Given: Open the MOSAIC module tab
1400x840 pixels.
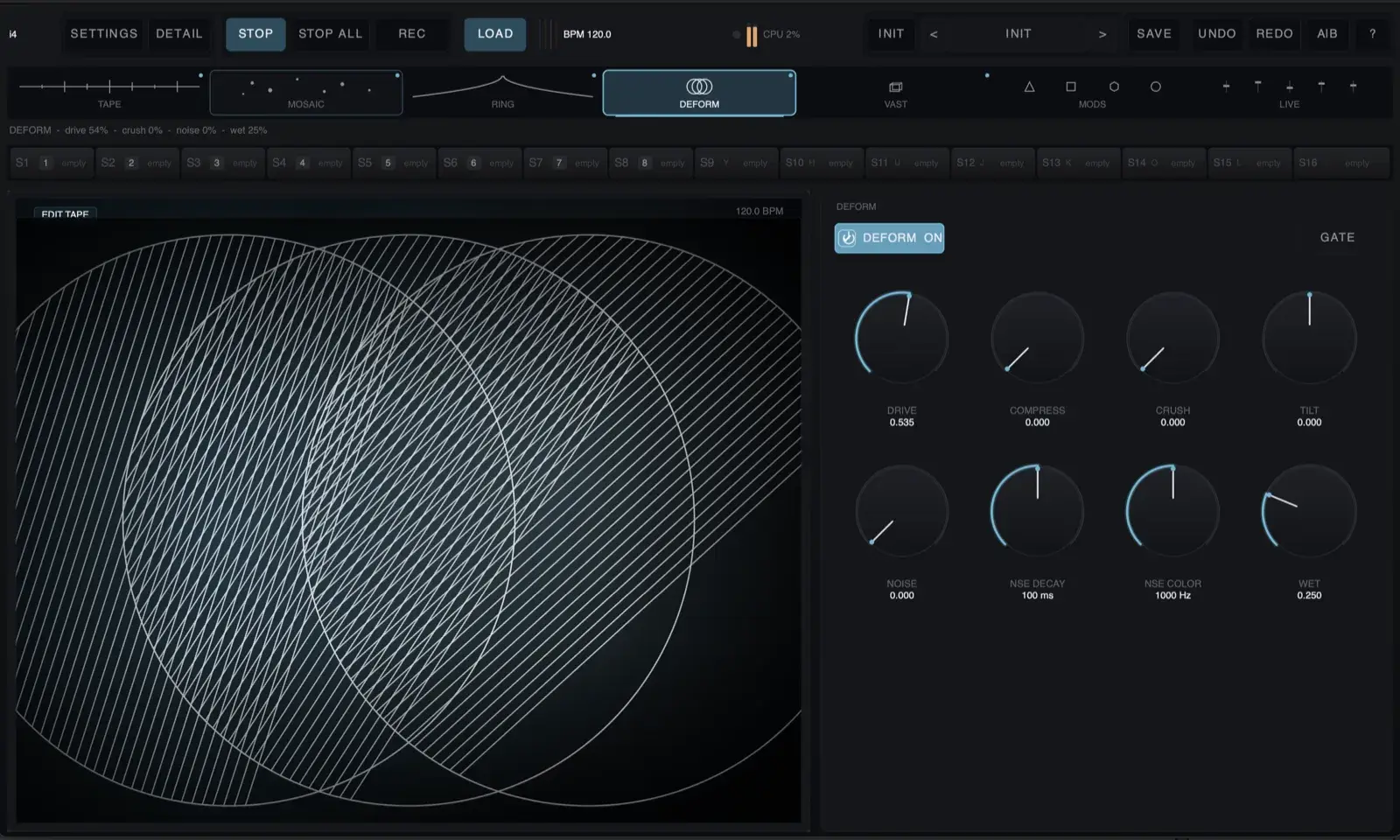Looking at the screenshot, I should 306,93.
